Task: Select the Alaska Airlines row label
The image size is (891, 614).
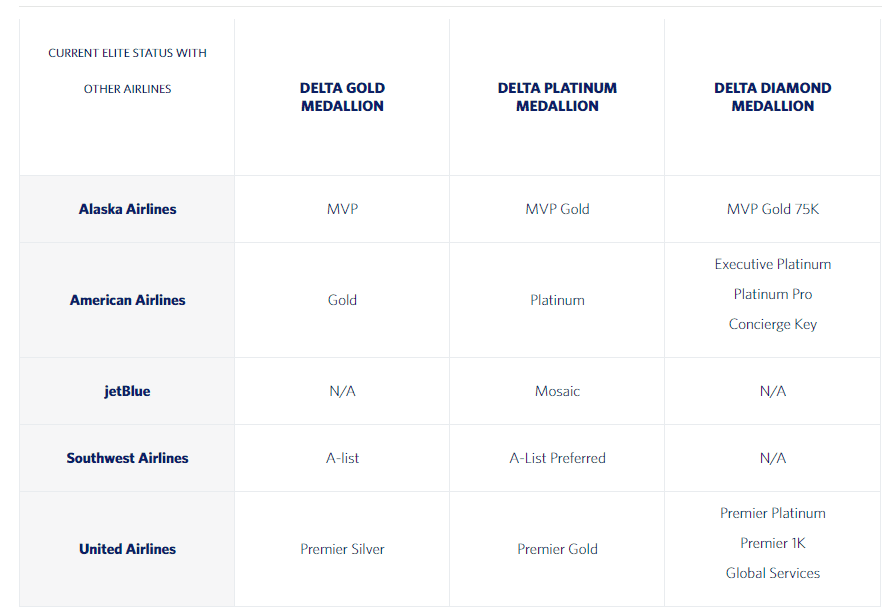Action: coord(127,209)
